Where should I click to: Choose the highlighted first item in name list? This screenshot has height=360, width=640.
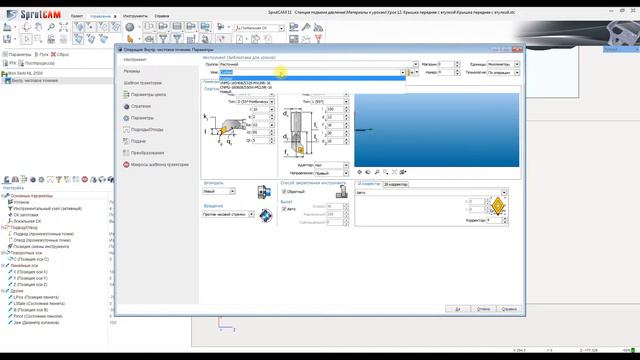click(312, 78)
